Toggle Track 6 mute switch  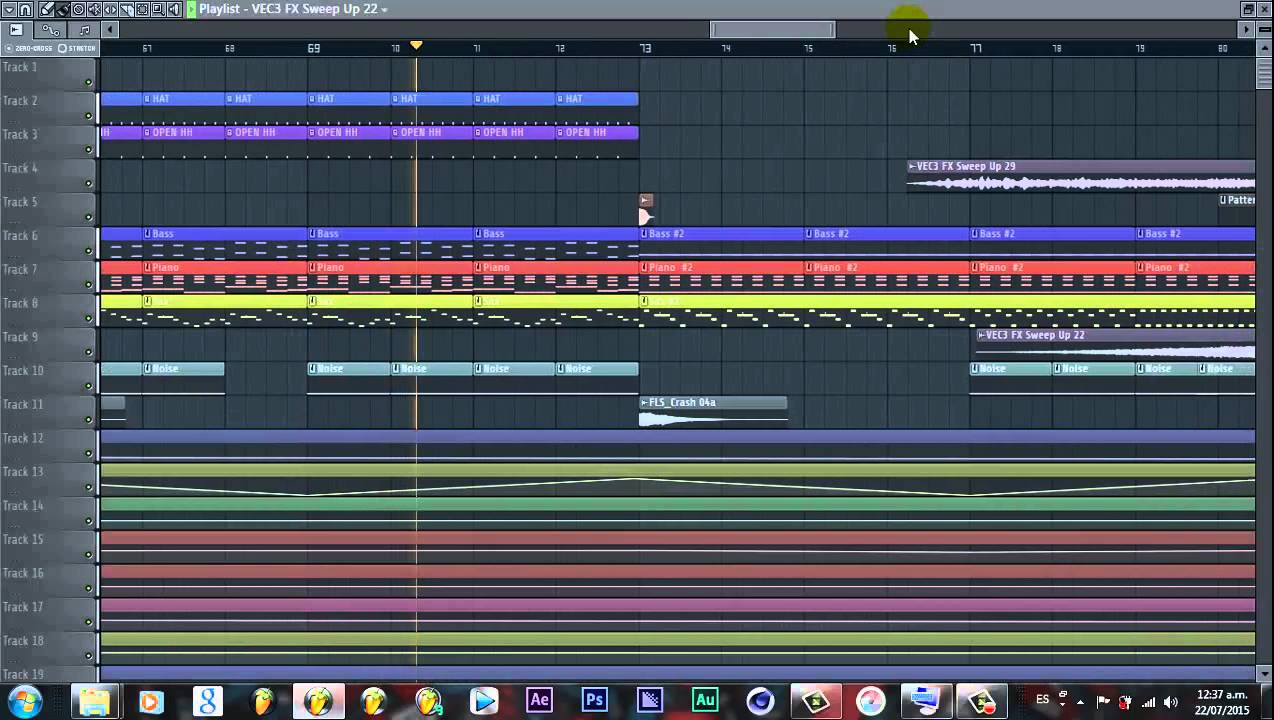pos(88,251)
